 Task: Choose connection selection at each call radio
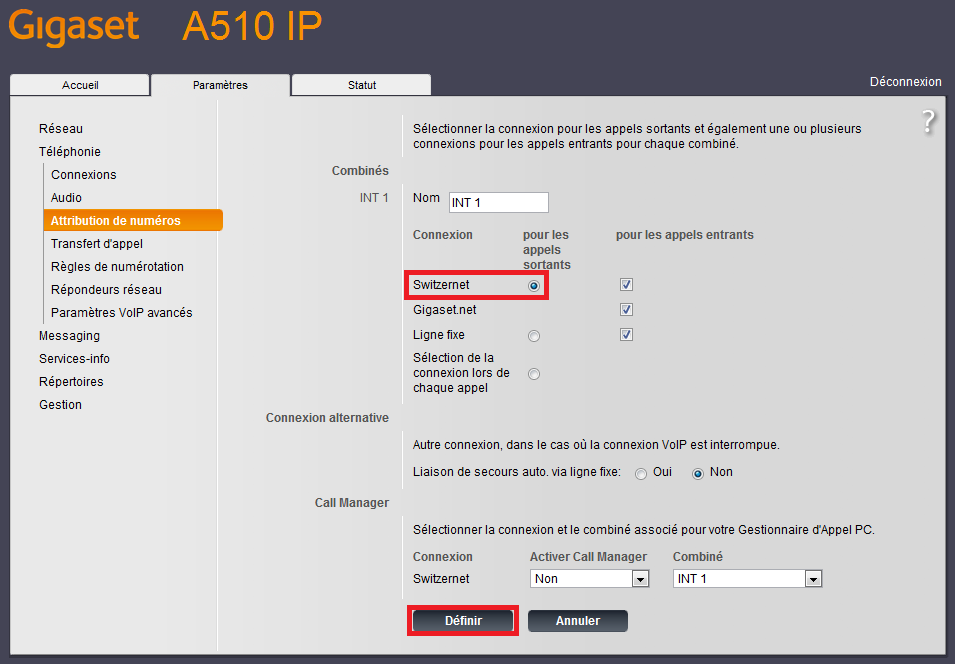(x=534, y=374)
